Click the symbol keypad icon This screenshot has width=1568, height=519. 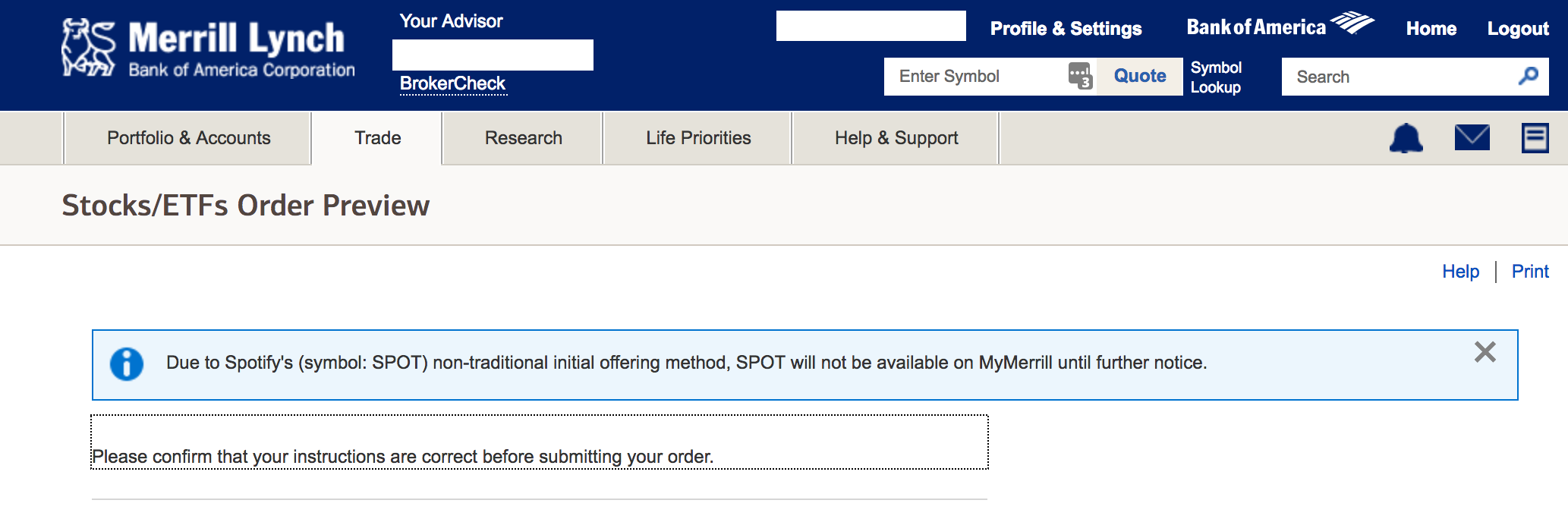point(1080,76)
